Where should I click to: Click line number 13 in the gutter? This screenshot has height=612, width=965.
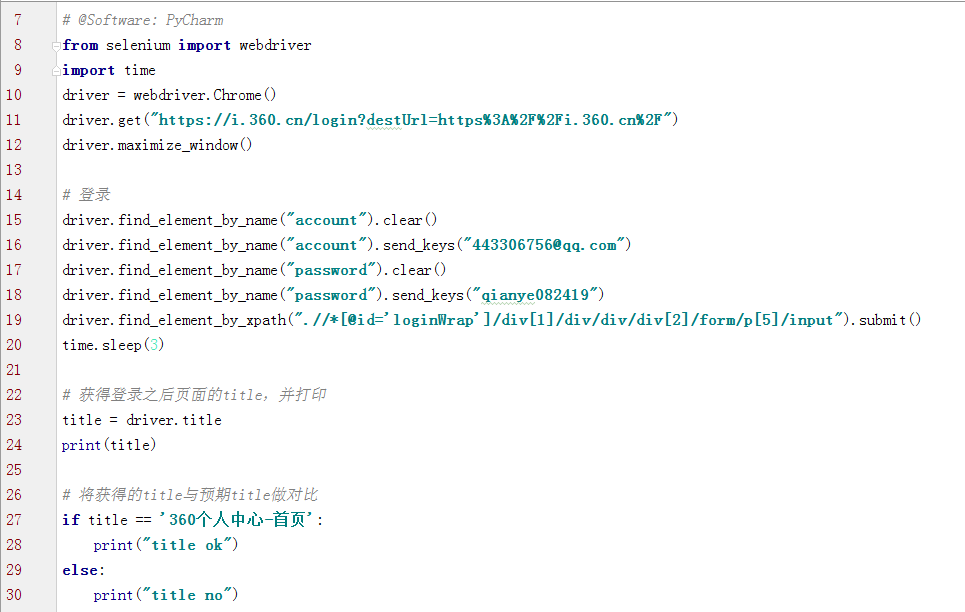(14, 170)
